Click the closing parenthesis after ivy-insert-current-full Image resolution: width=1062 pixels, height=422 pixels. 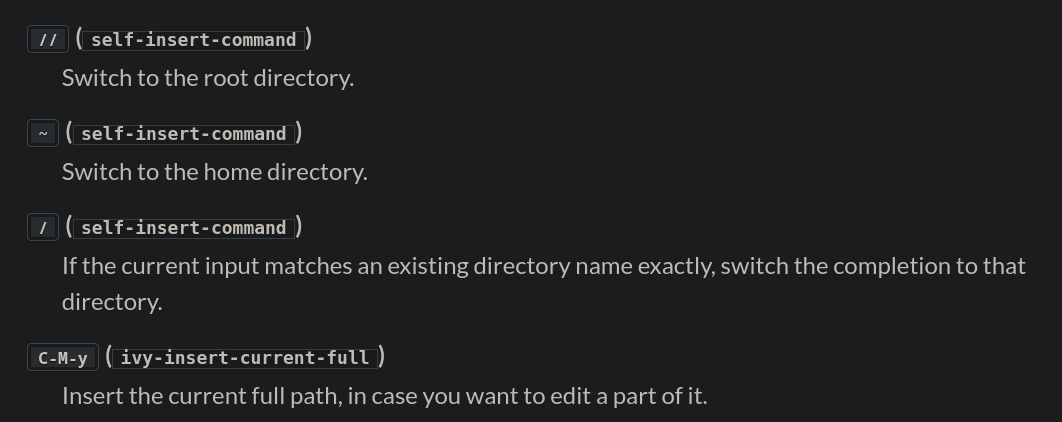point(382,357)
